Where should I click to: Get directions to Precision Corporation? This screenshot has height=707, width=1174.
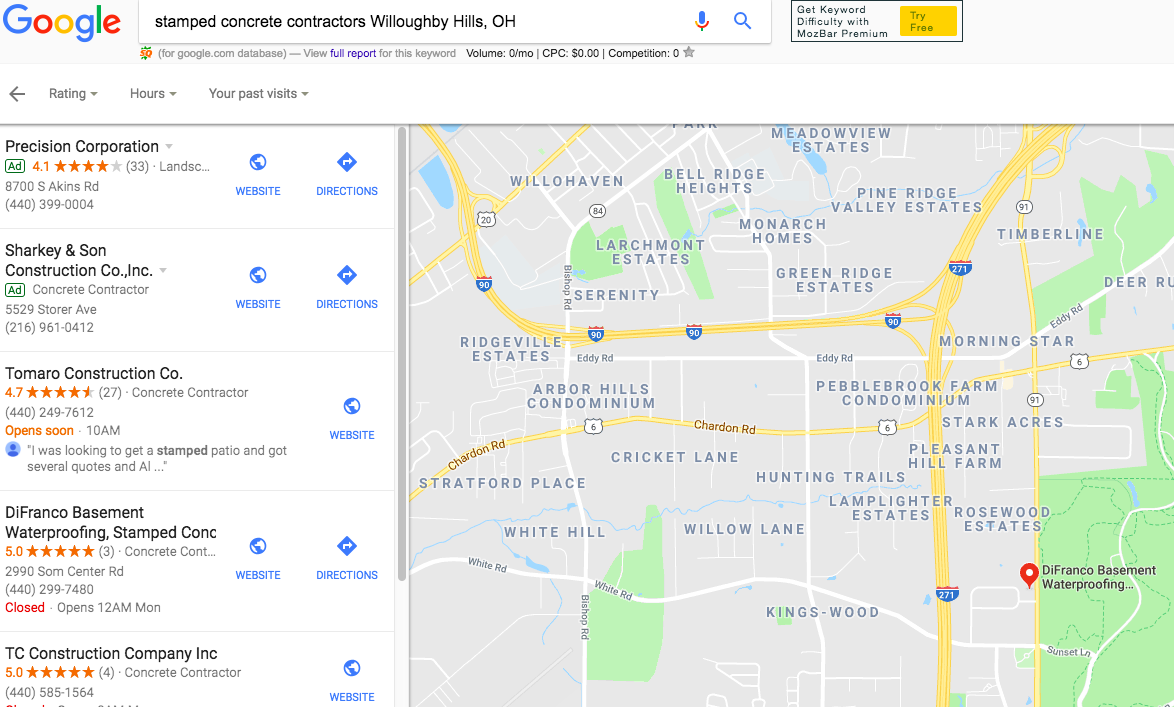coord(347,163)
